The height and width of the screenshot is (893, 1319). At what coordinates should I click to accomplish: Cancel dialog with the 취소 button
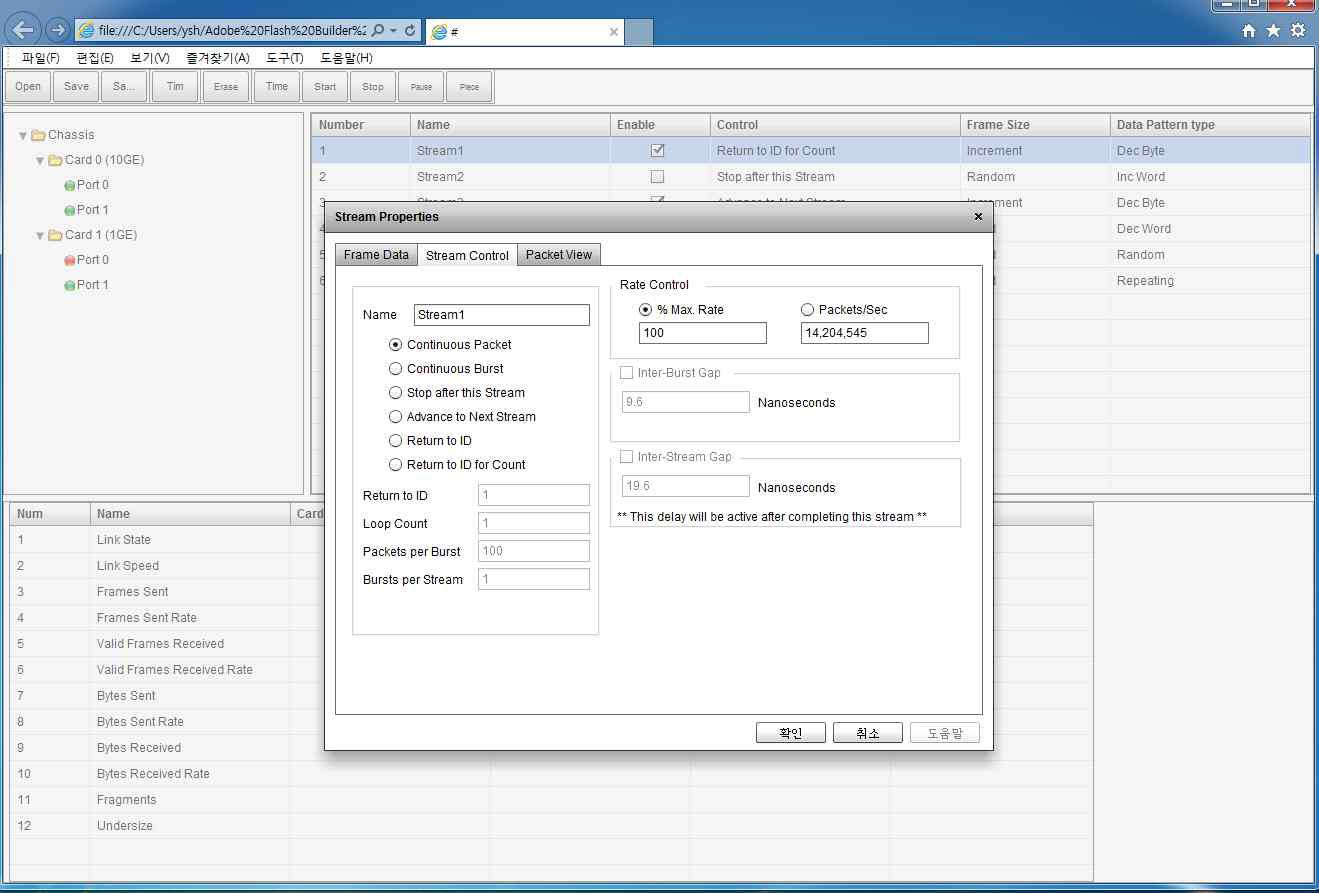[868, 733]
